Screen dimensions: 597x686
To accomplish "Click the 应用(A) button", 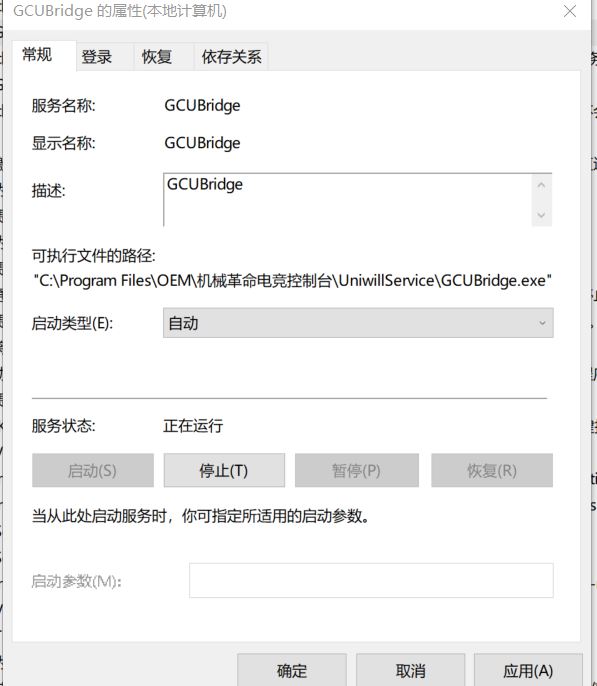I will [528, 670].
